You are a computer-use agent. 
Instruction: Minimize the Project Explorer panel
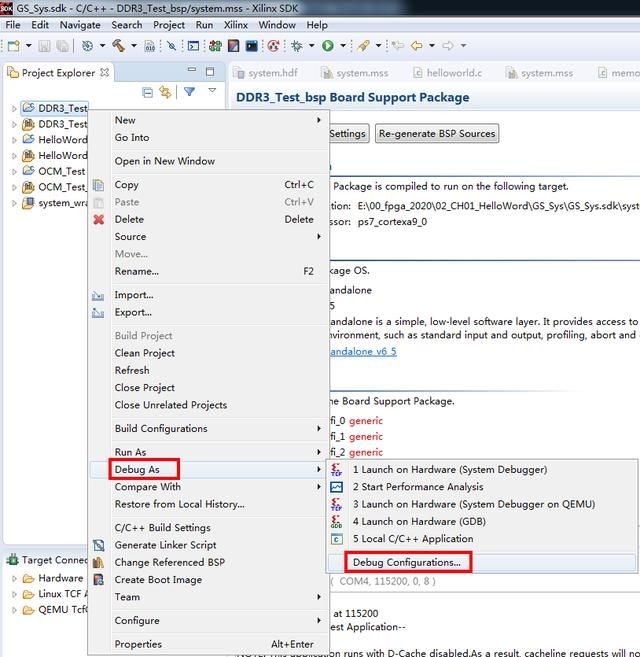click(192, 70)
